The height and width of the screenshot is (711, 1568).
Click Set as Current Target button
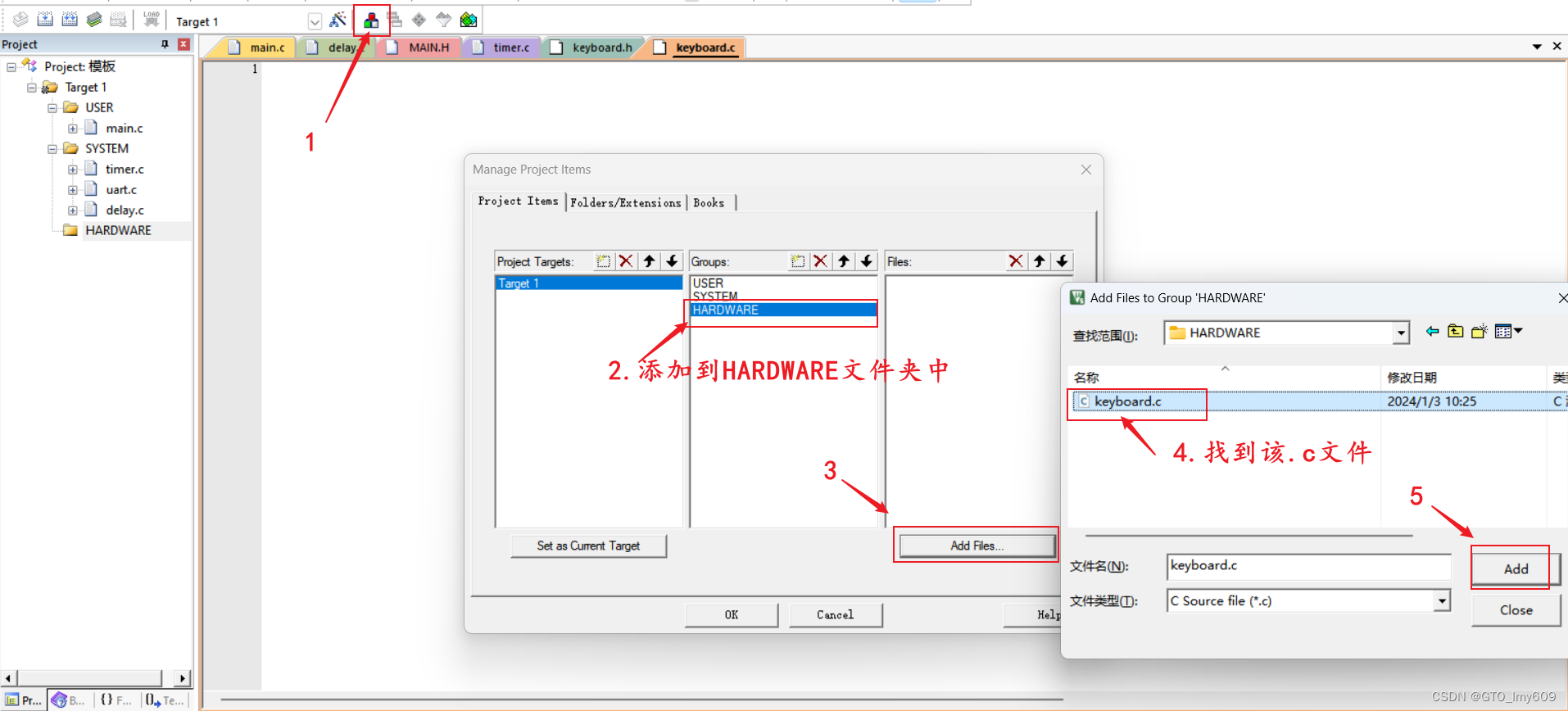(x=588, y=546)
